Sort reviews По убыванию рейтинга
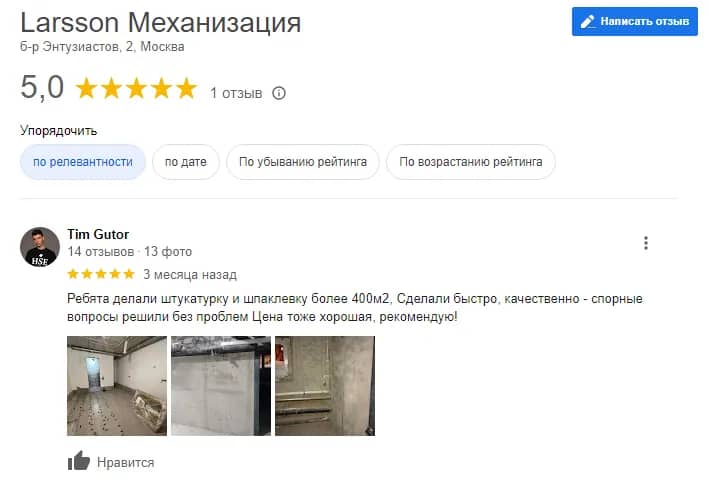Screen dimensions: 709x485 coord(303,162)
